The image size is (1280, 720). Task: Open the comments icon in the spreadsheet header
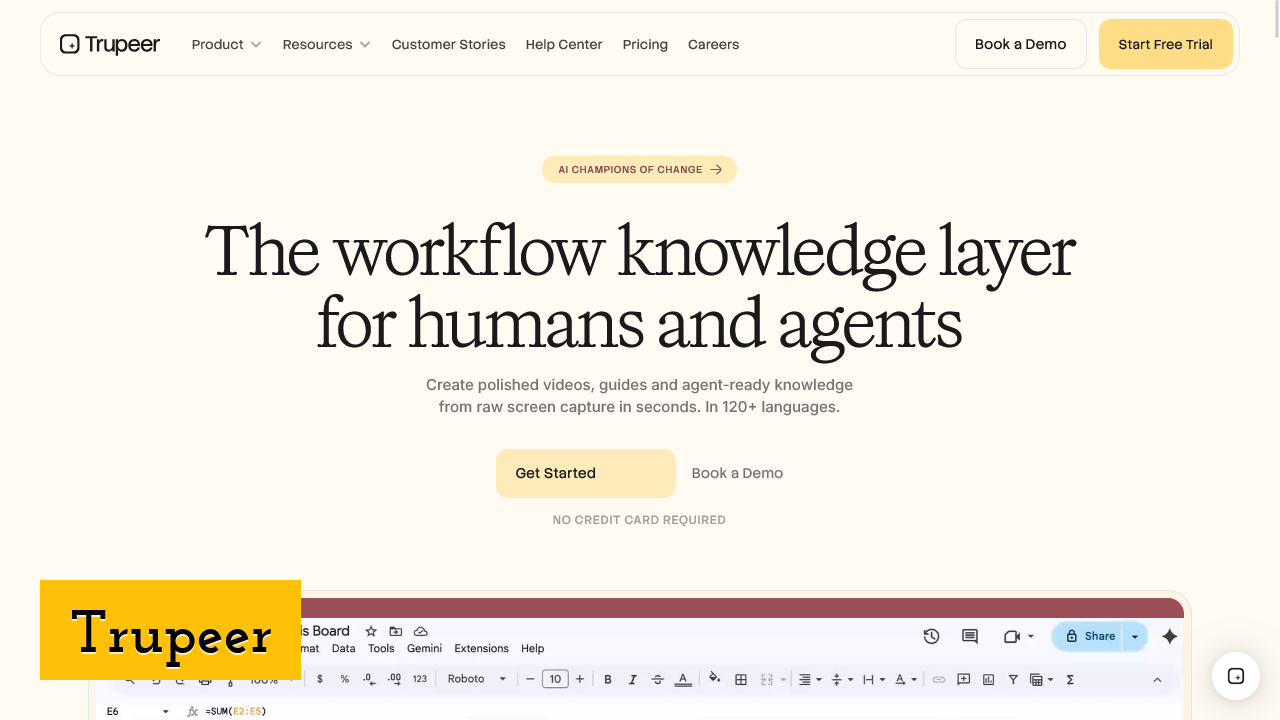(x=969, y=636)
